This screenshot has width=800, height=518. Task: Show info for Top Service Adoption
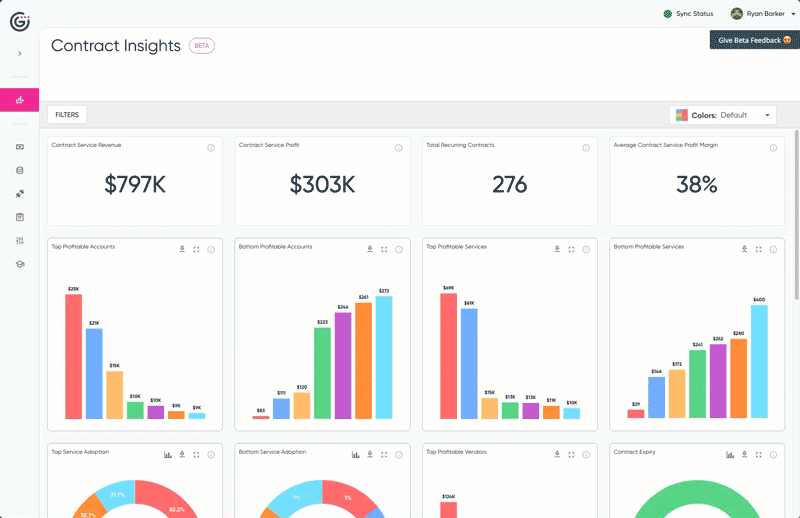(x=211, y=455)
